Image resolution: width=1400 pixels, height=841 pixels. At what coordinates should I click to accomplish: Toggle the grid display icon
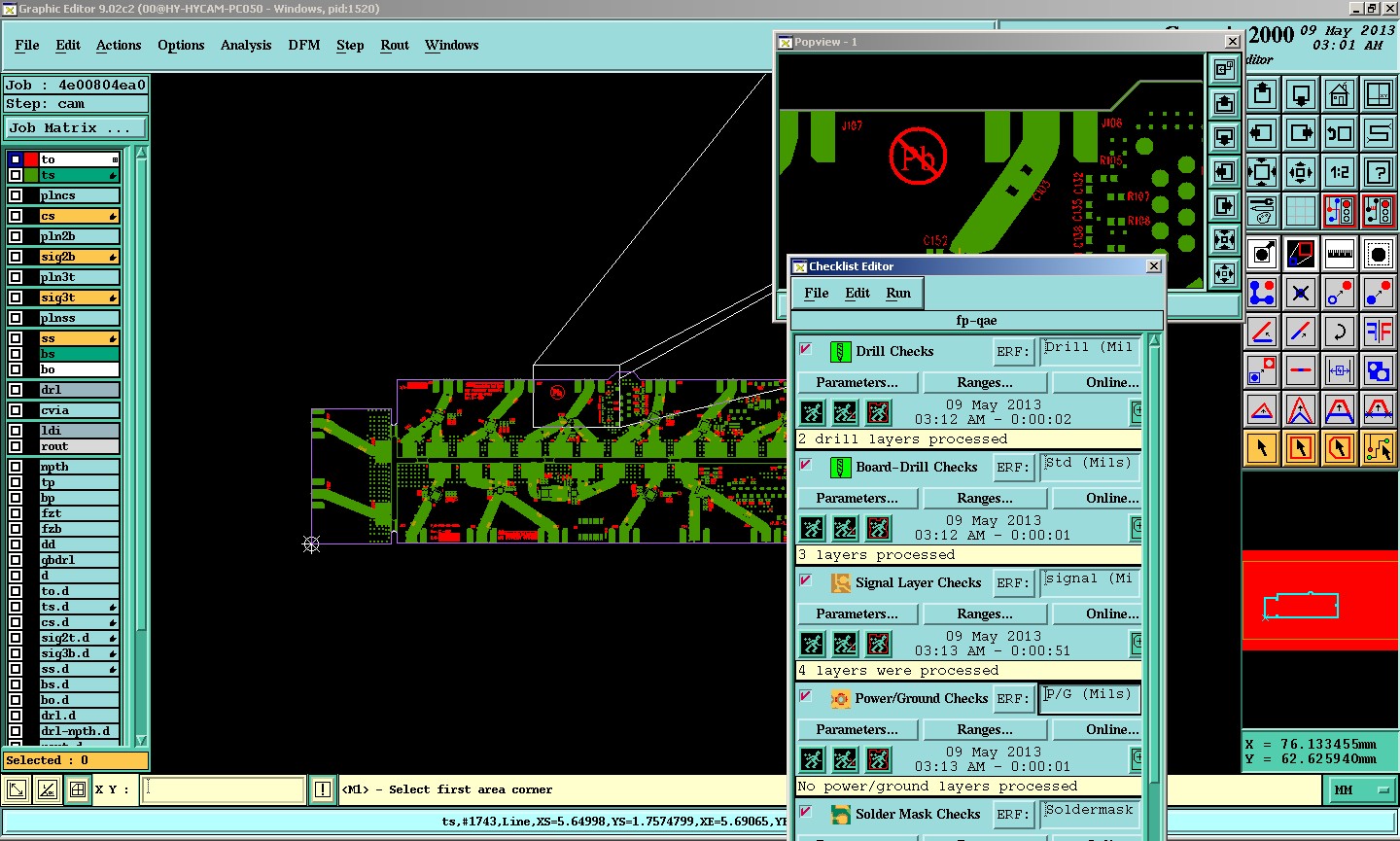coord(1301,211)
